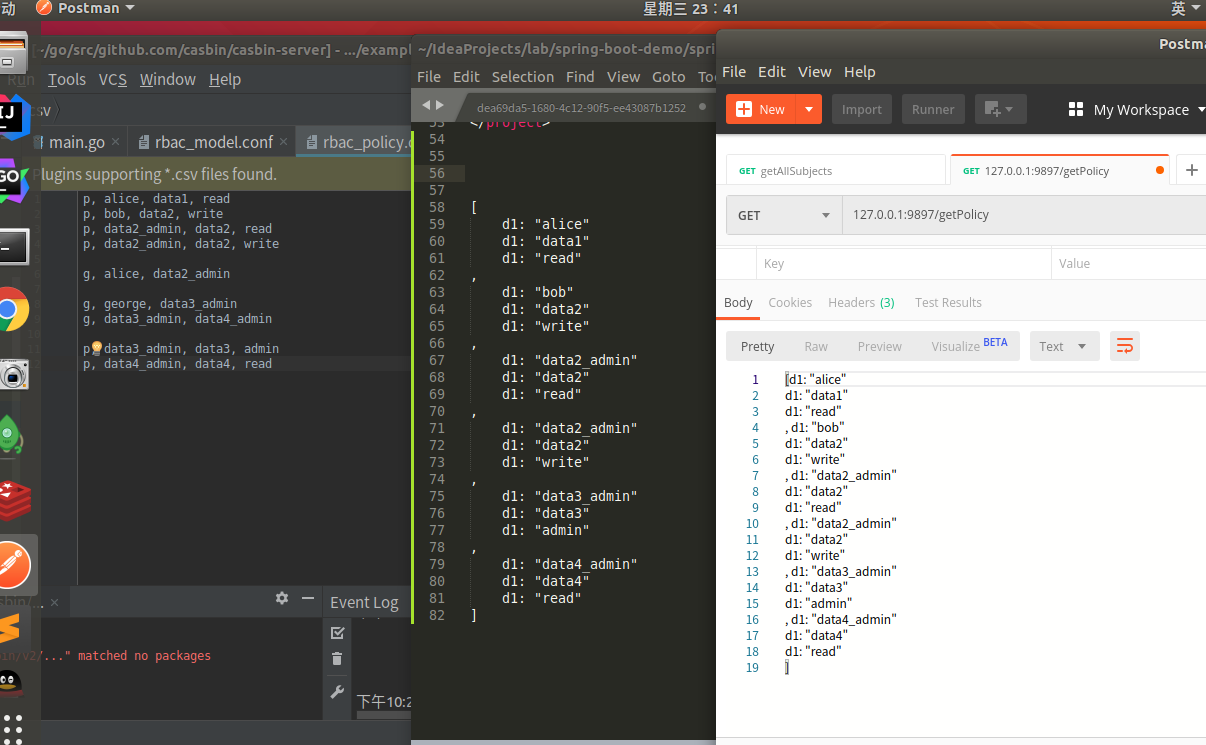Click the Value parameter field

pos(1128,264)
